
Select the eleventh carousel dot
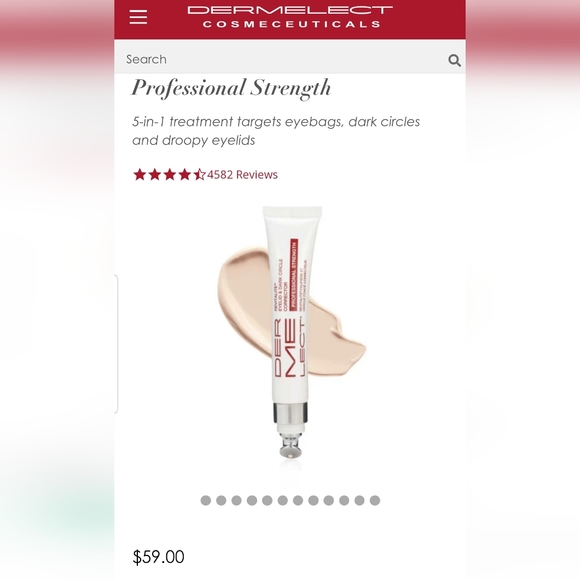tap(359, 500)
